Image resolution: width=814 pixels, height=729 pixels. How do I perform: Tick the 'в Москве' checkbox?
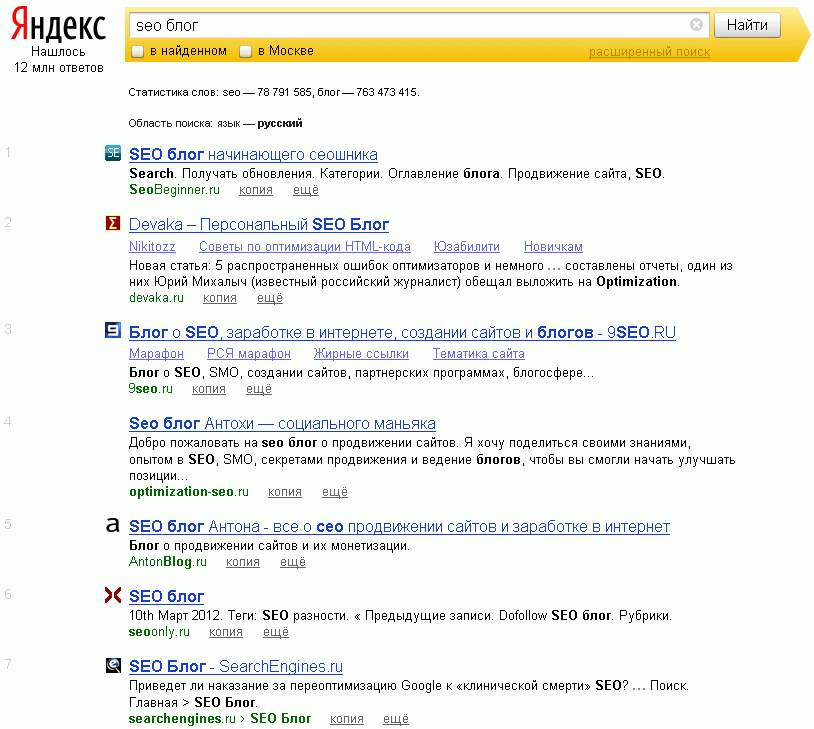245,51
